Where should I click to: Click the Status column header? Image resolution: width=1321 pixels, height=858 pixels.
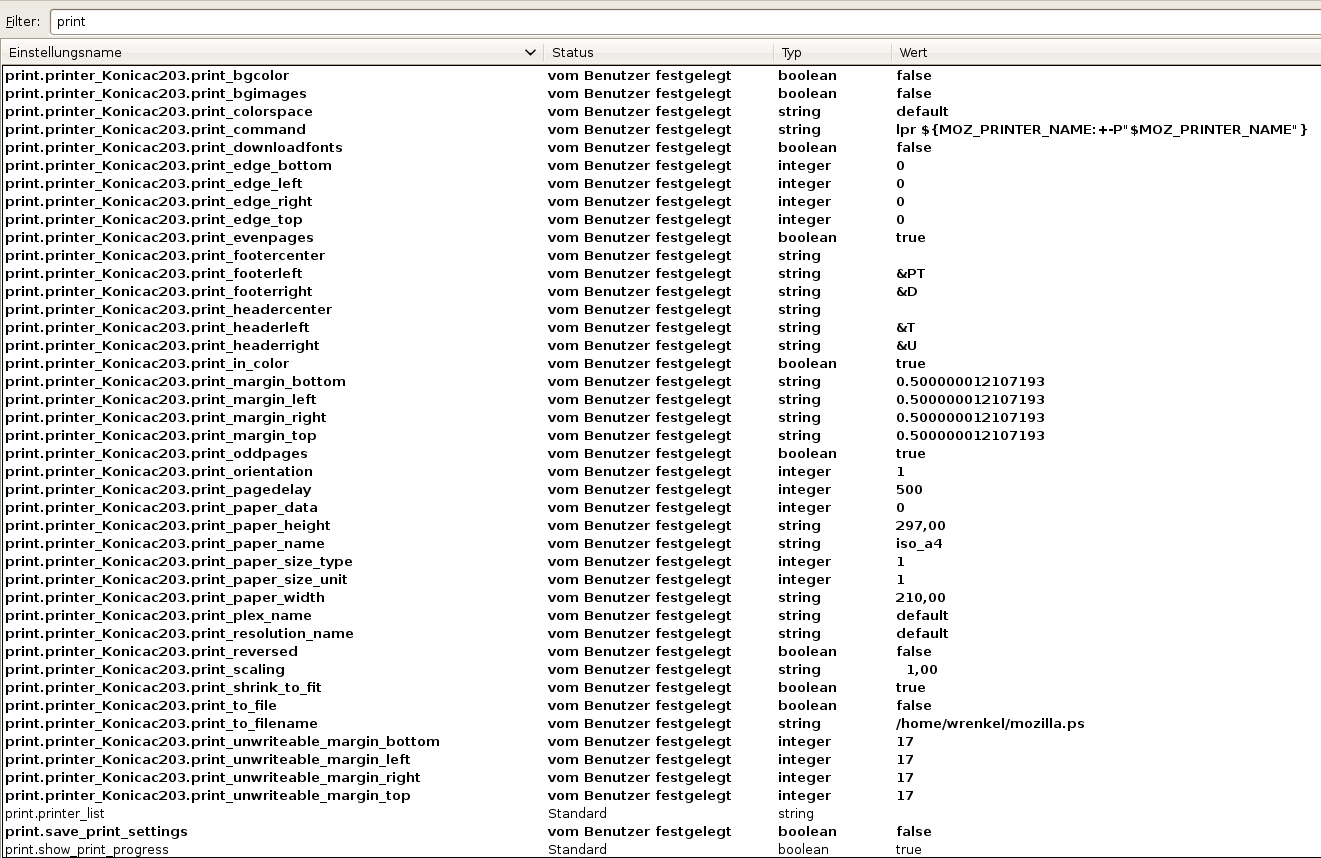click(x=657, y=52)
